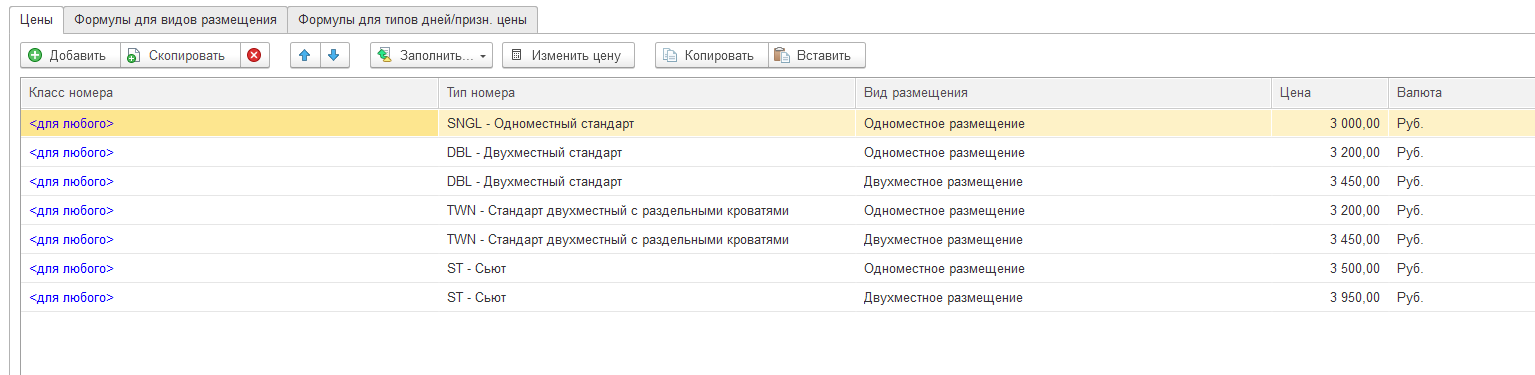Switch to Цены tab
This screenshot has width=1535, height=375.
[36, 19]
